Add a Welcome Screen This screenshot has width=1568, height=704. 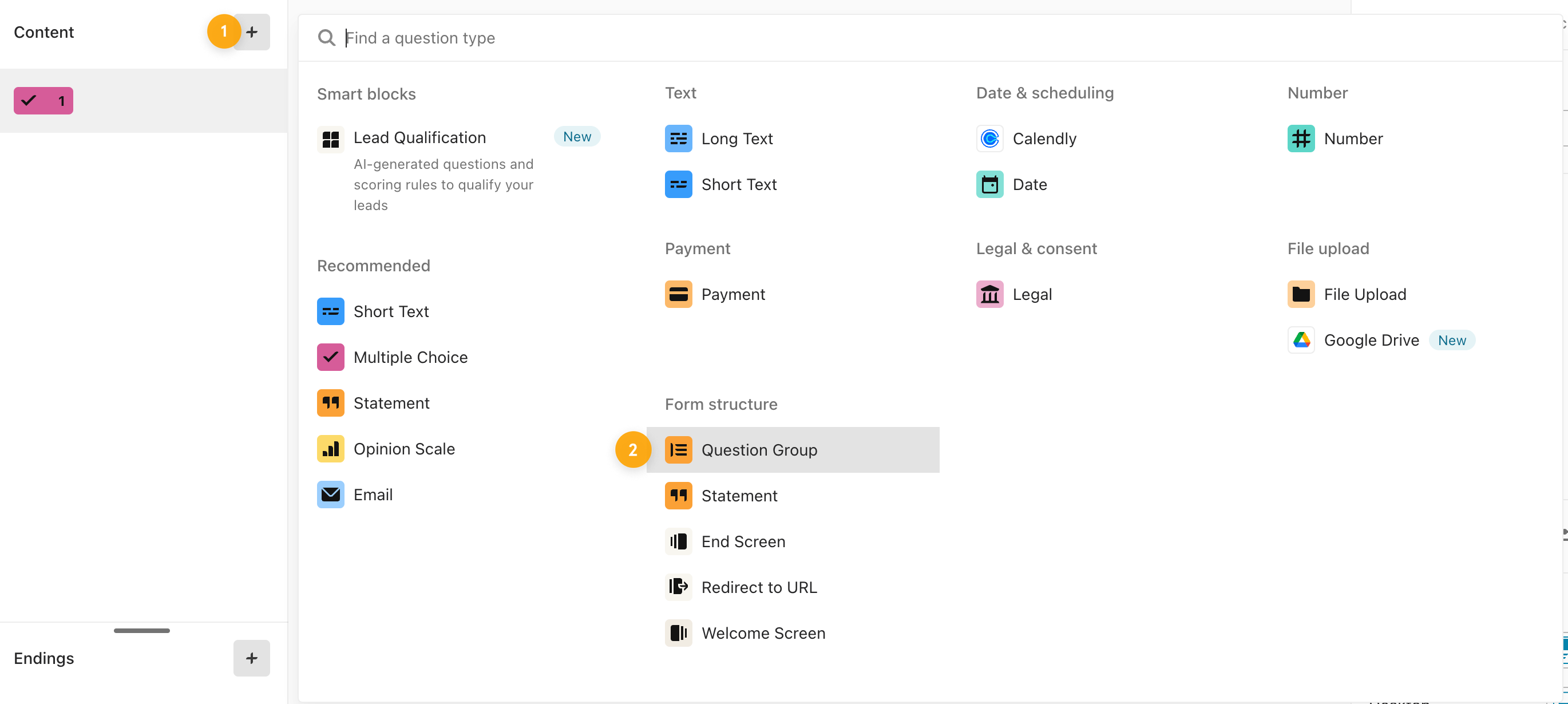pyautogui.click(x=763, y=634)
